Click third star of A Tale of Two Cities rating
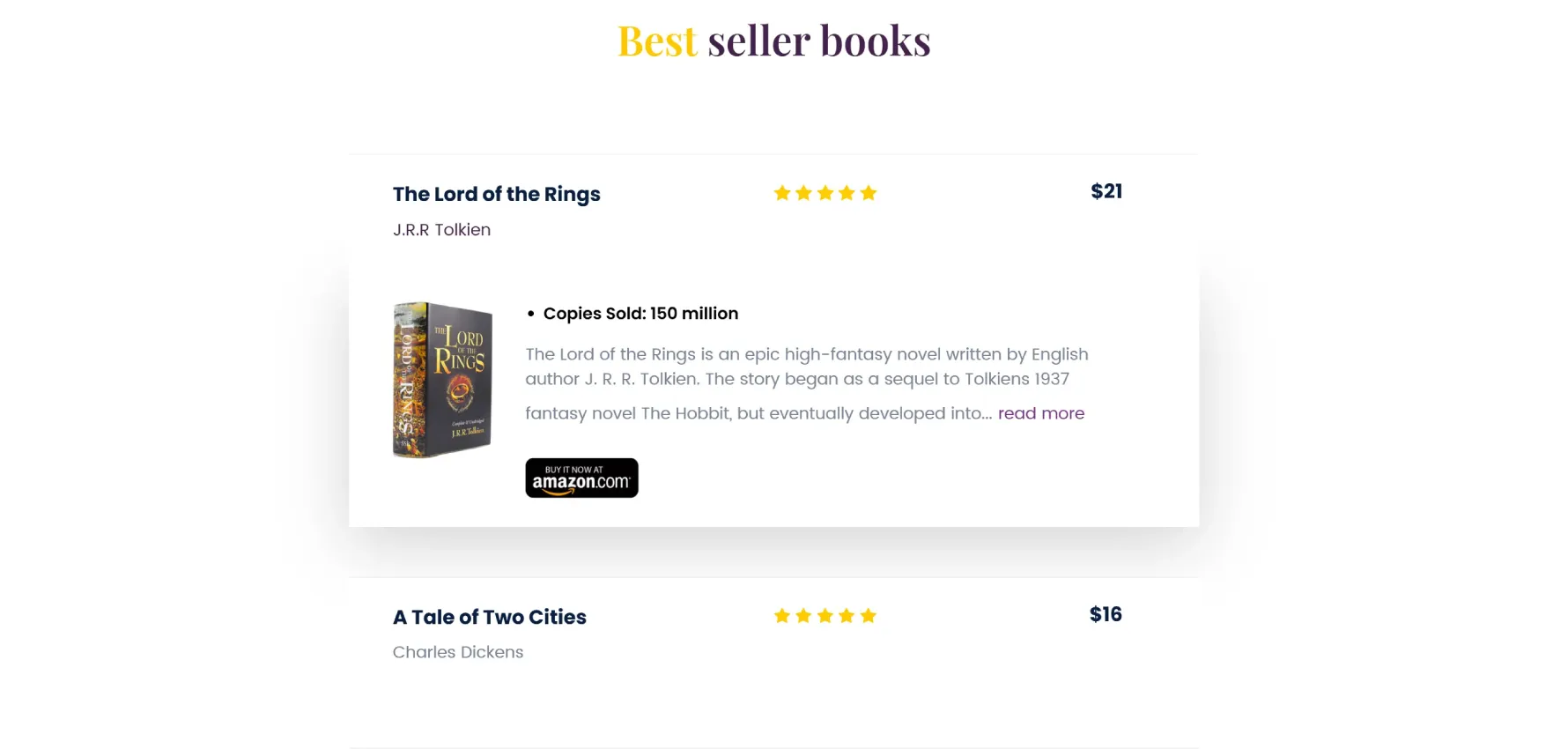Viewport: 1568px width, 749px height. tap(825, 616)
